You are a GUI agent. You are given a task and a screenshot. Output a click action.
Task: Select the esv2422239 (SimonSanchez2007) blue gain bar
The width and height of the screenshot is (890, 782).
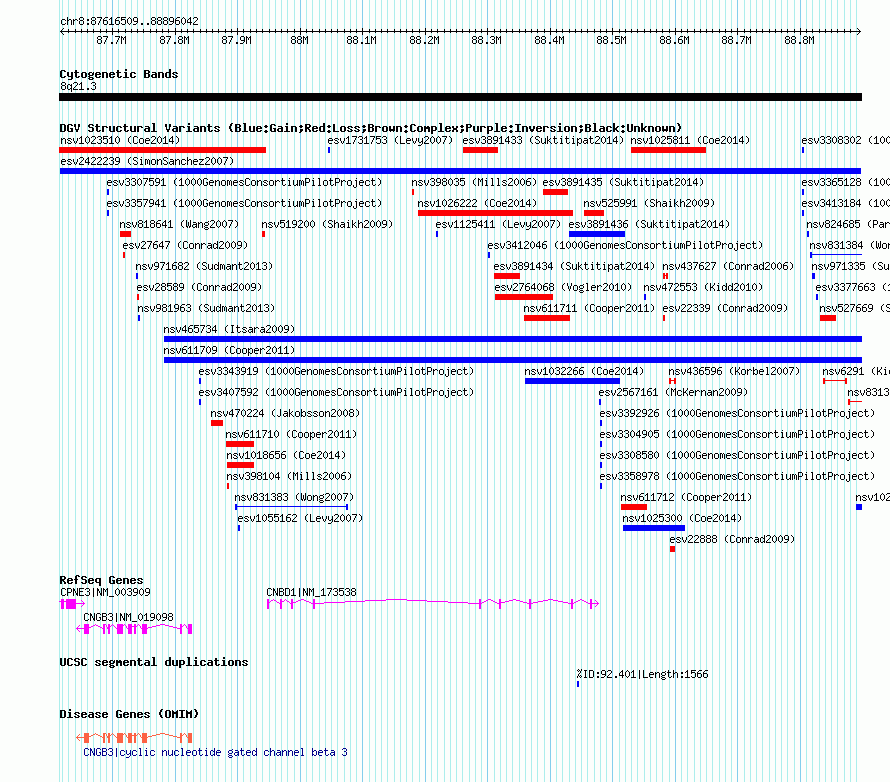point(460,171)
